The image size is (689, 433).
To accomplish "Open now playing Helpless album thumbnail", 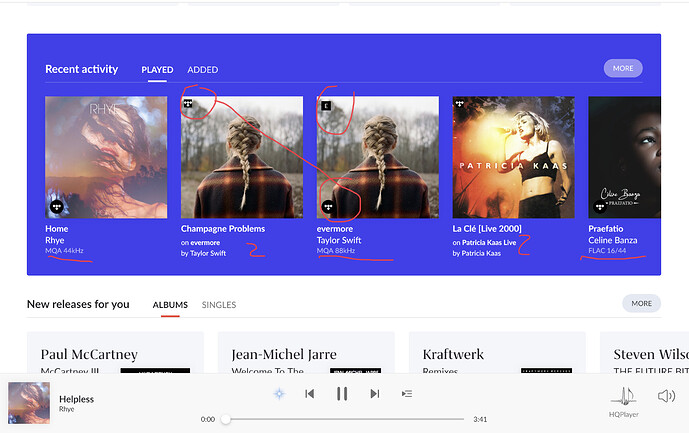I will (29, 403).
